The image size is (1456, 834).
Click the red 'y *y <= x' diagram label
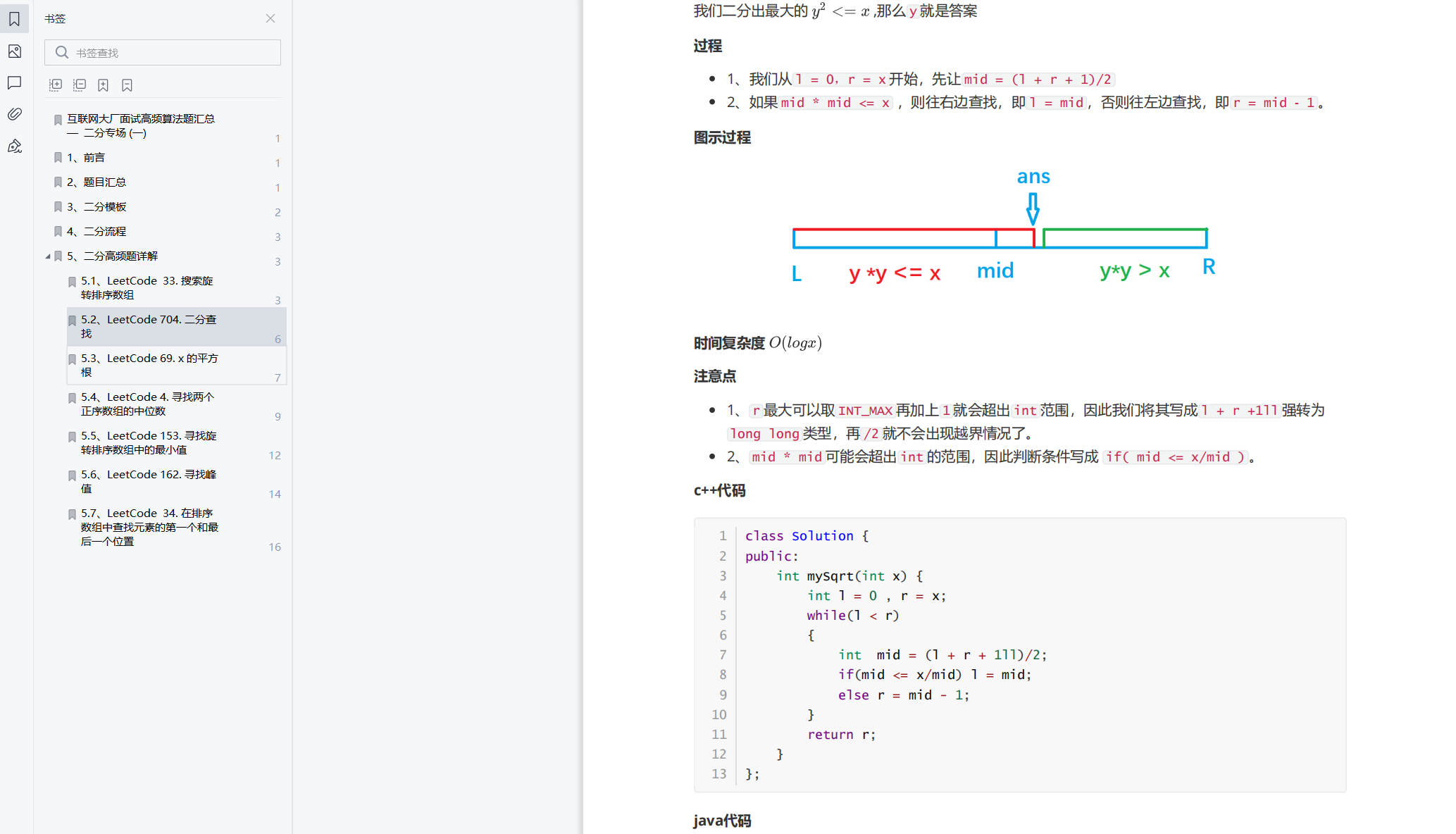click(x=895, y=273)
